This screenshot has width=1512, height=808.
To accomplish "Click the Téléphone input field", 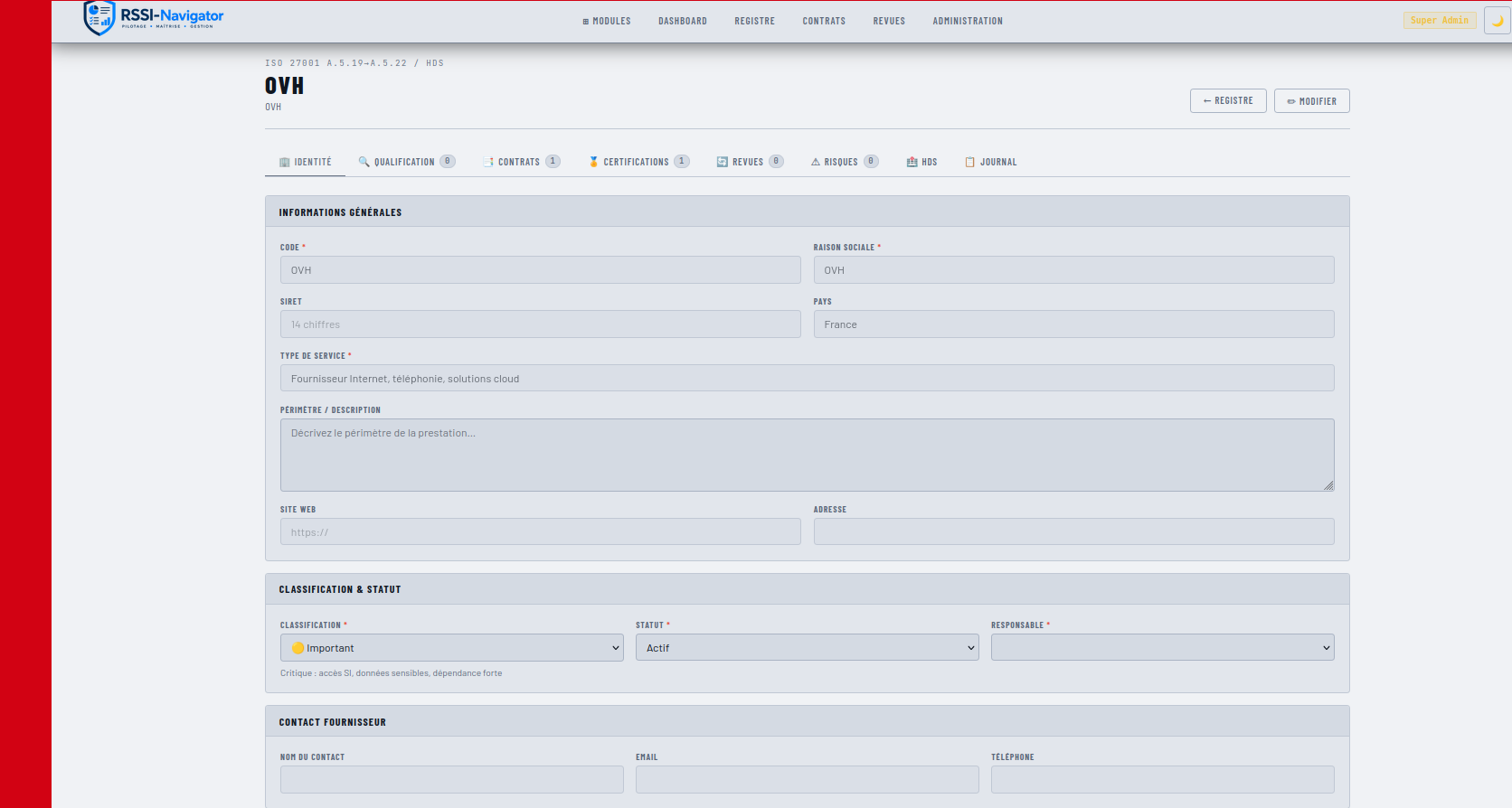I will click(x=1163, y=779).
